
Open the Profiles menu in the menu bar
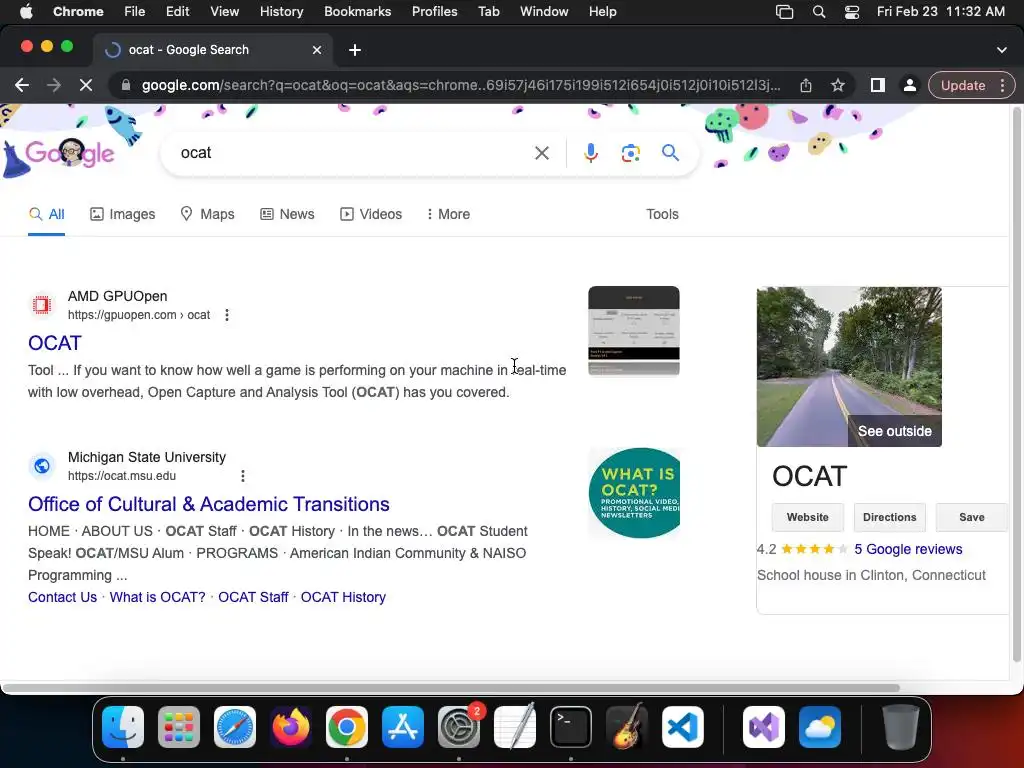click(434, 12)
